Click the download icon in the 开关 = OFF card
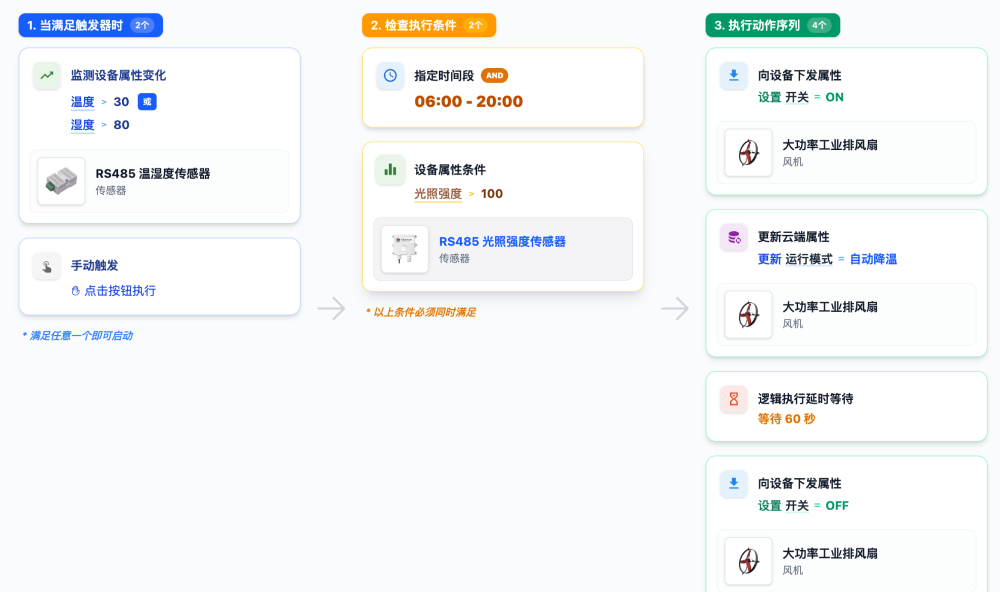This screenshot has width=1000, height=592. click(x=734, y=484)
